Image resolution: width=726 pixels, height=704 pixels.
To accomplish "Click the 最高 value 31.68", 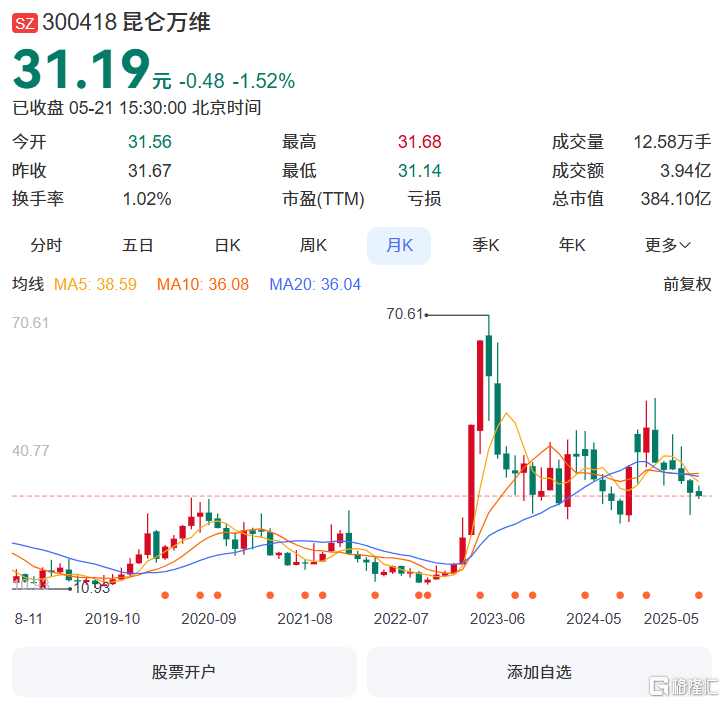I will point(419,142).
